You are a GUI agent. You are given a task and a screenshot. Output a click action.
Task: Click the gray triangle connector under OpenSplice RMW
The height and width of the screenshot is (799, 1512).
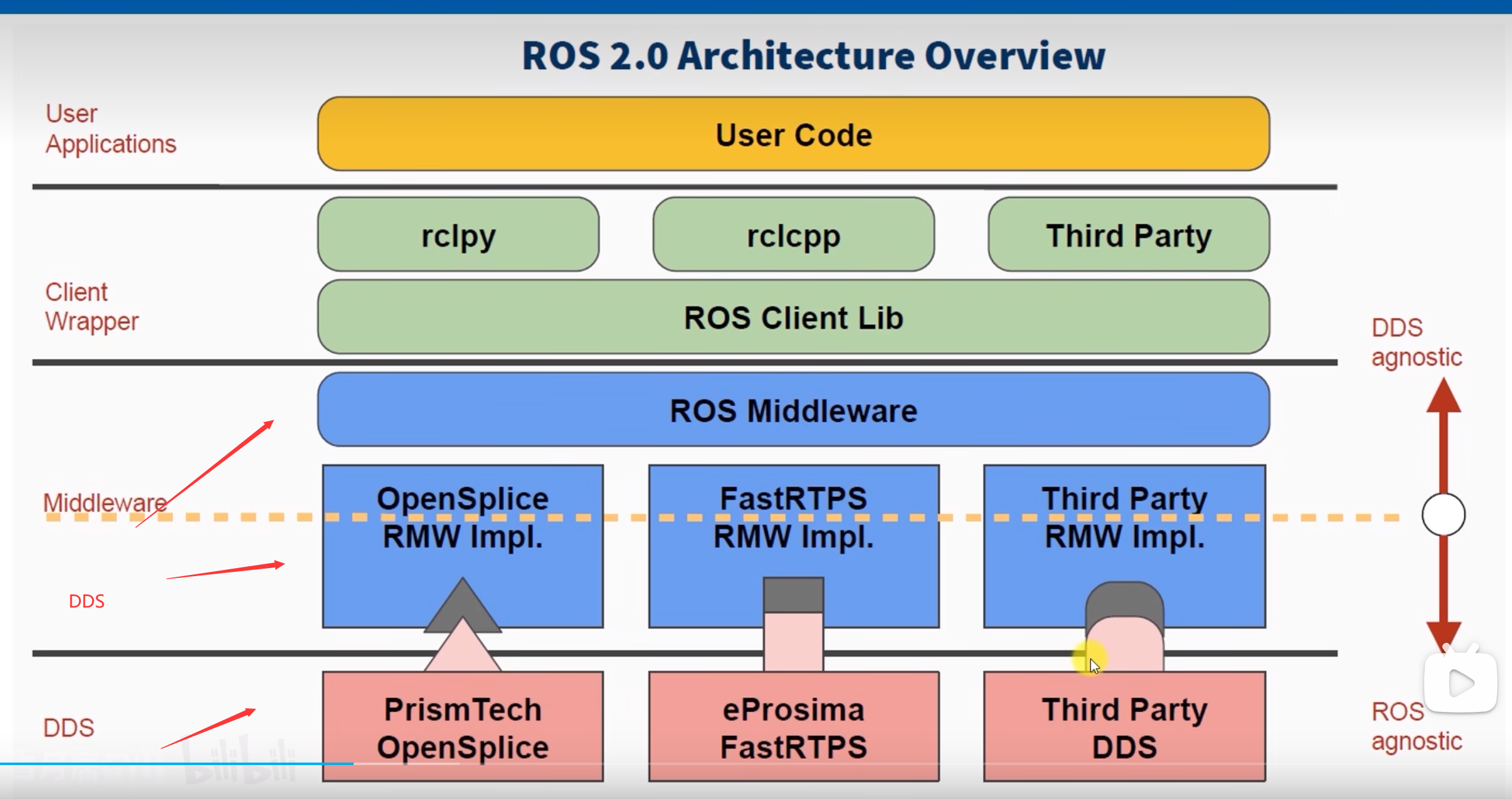click(x=462, y=605)
